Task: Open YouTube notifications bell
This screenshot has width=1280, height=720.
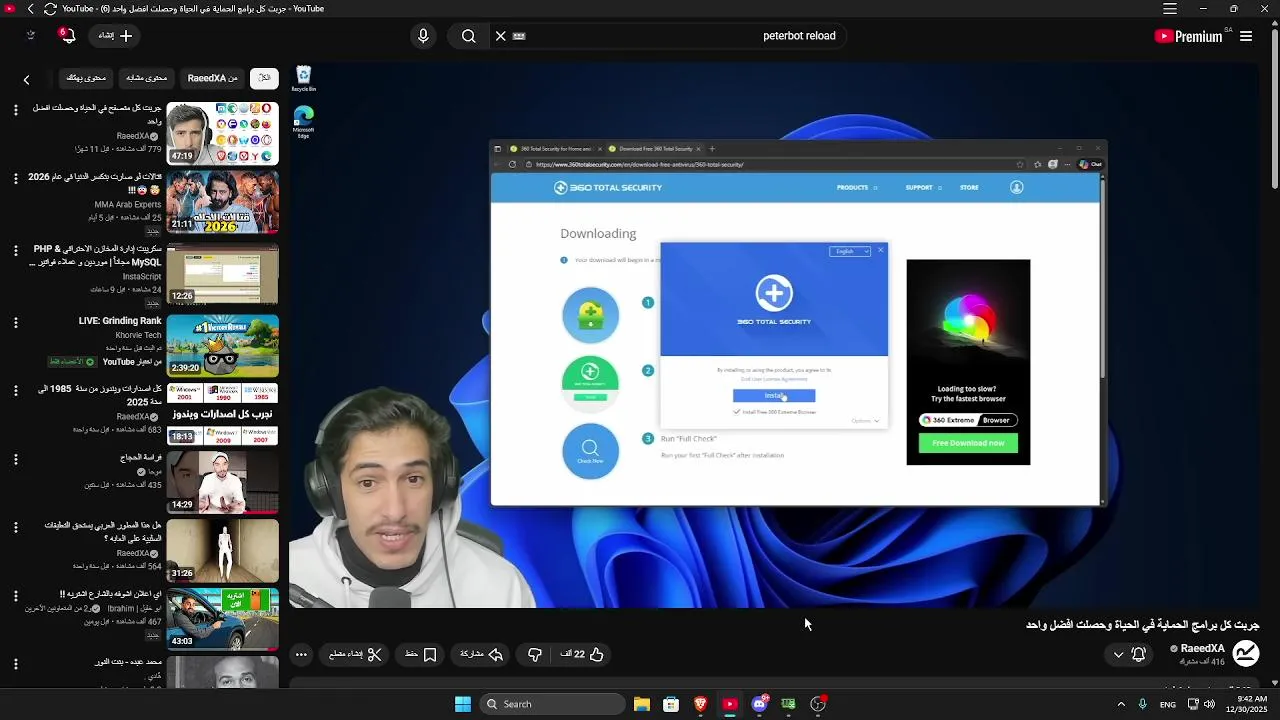Action: point(67,36)
